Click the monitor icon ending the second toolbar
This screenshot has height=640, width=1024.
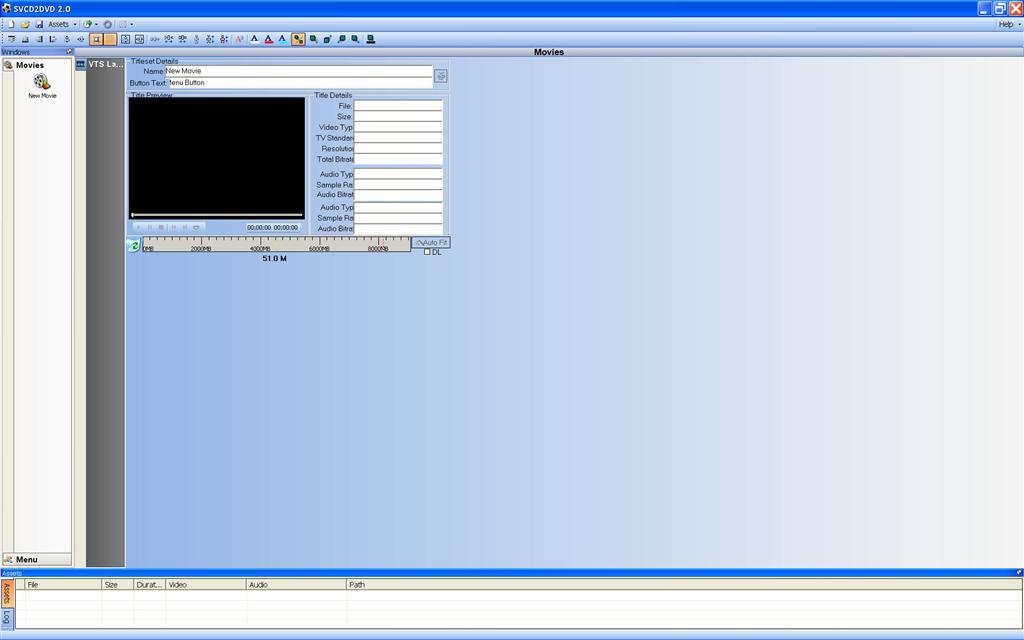click(370, 39)
